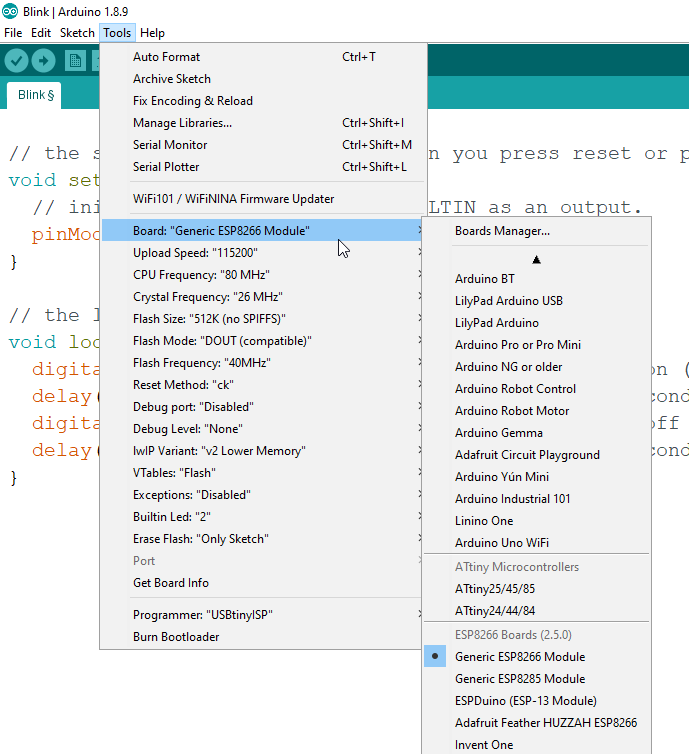Switch to the Blink sketch tab
This screenshot has height=754, width=689.
34,95
